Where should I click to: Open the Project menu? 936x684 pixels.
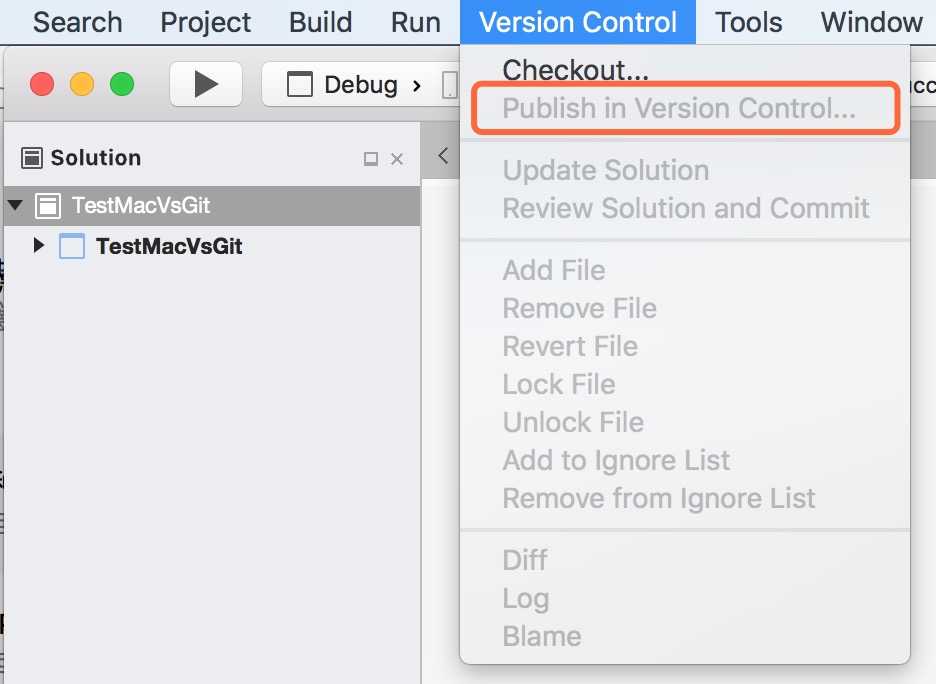tap(205, 23)
